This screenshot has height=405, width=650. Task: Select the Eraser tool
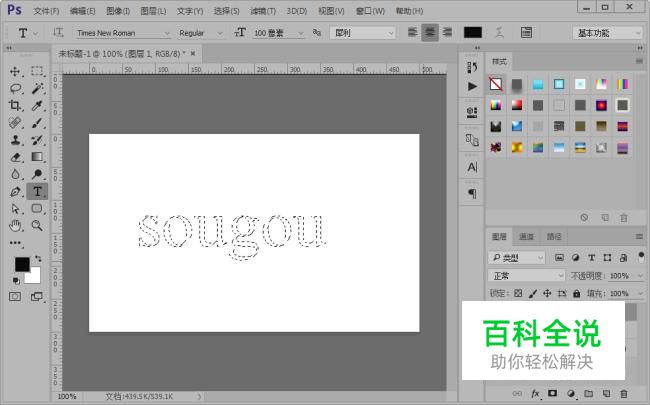15,157
